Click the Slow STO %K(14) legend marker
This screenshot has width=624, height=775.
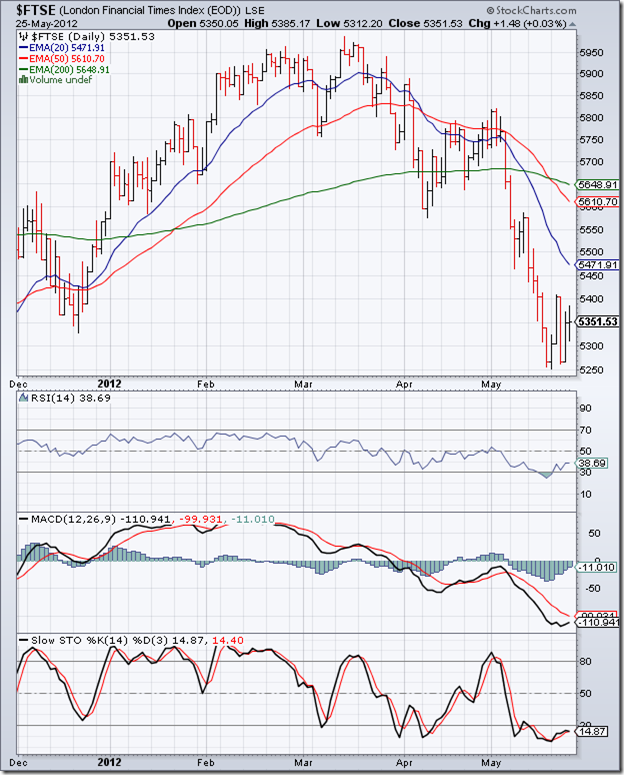point(23,640)
